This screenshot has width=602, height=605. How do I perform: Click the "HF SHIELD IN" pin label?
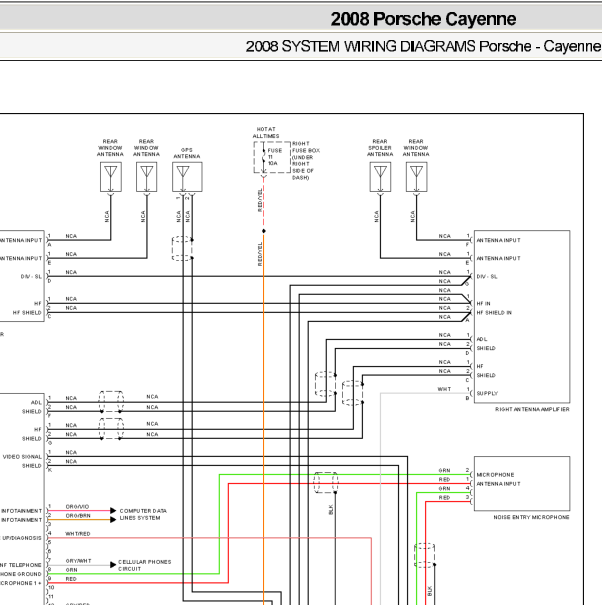tap(494, 313)
